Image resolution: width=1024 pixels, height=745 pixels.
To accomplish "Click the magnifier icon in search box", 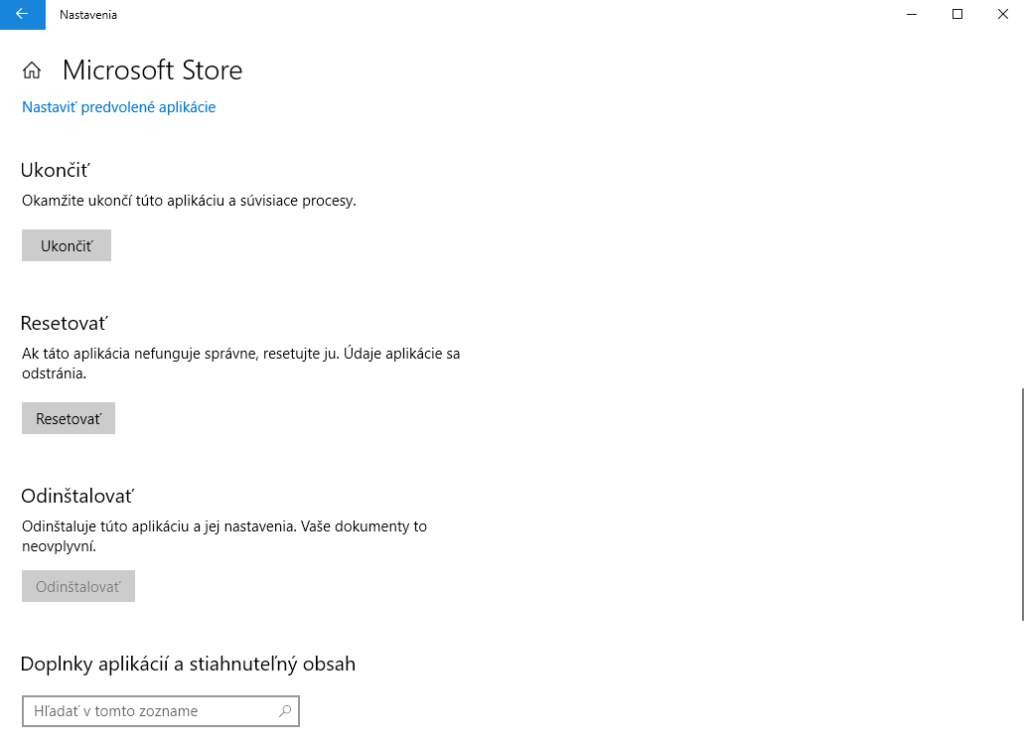I will coord(285,711).
